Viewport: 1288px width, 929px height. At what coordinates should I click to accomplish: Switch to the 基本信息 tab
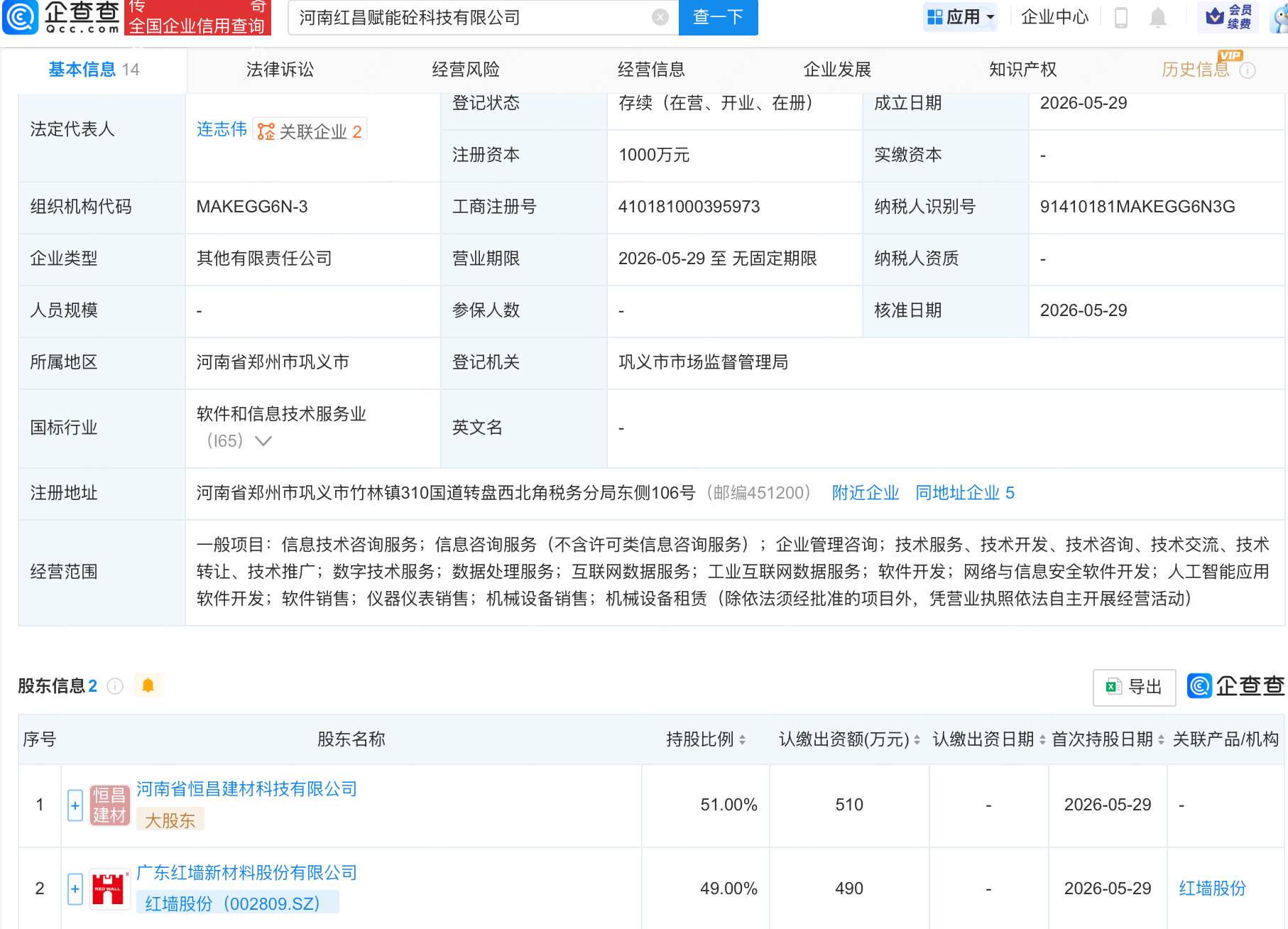tap(94, 70)
